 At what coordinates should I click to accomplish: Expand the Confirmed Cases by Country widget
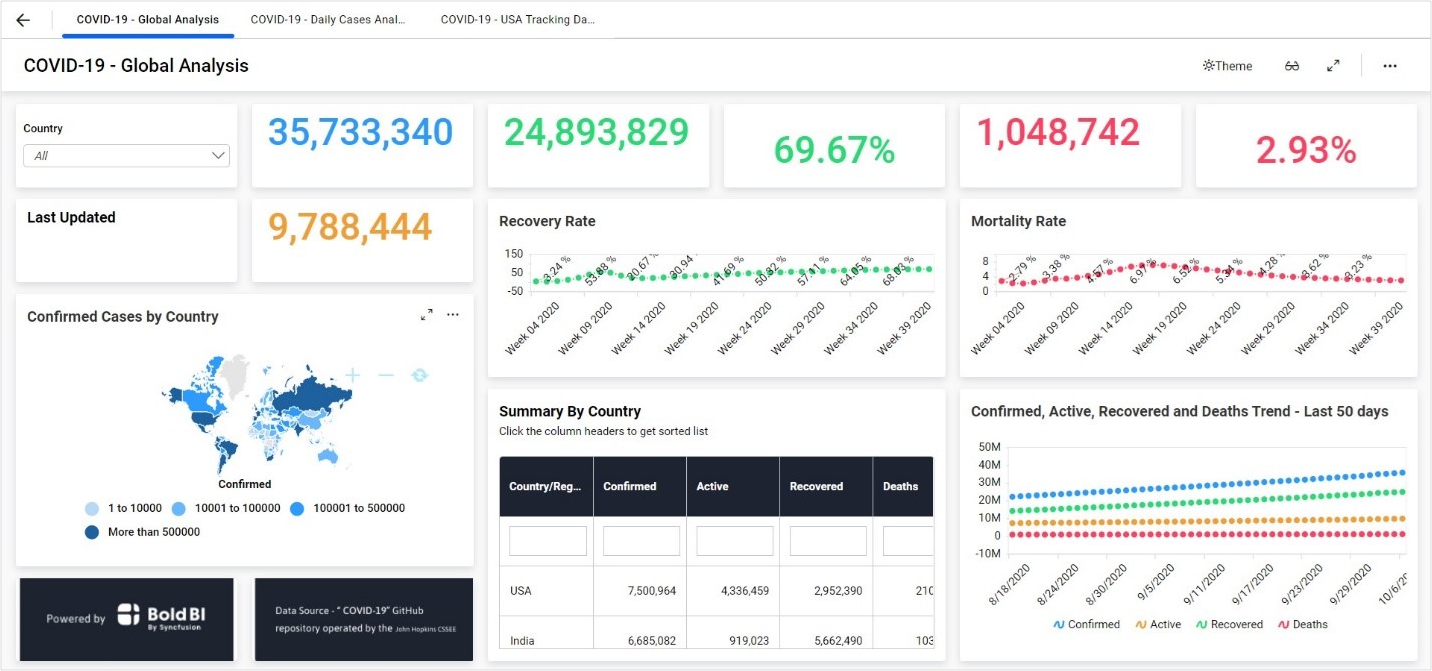coord(425,314)
